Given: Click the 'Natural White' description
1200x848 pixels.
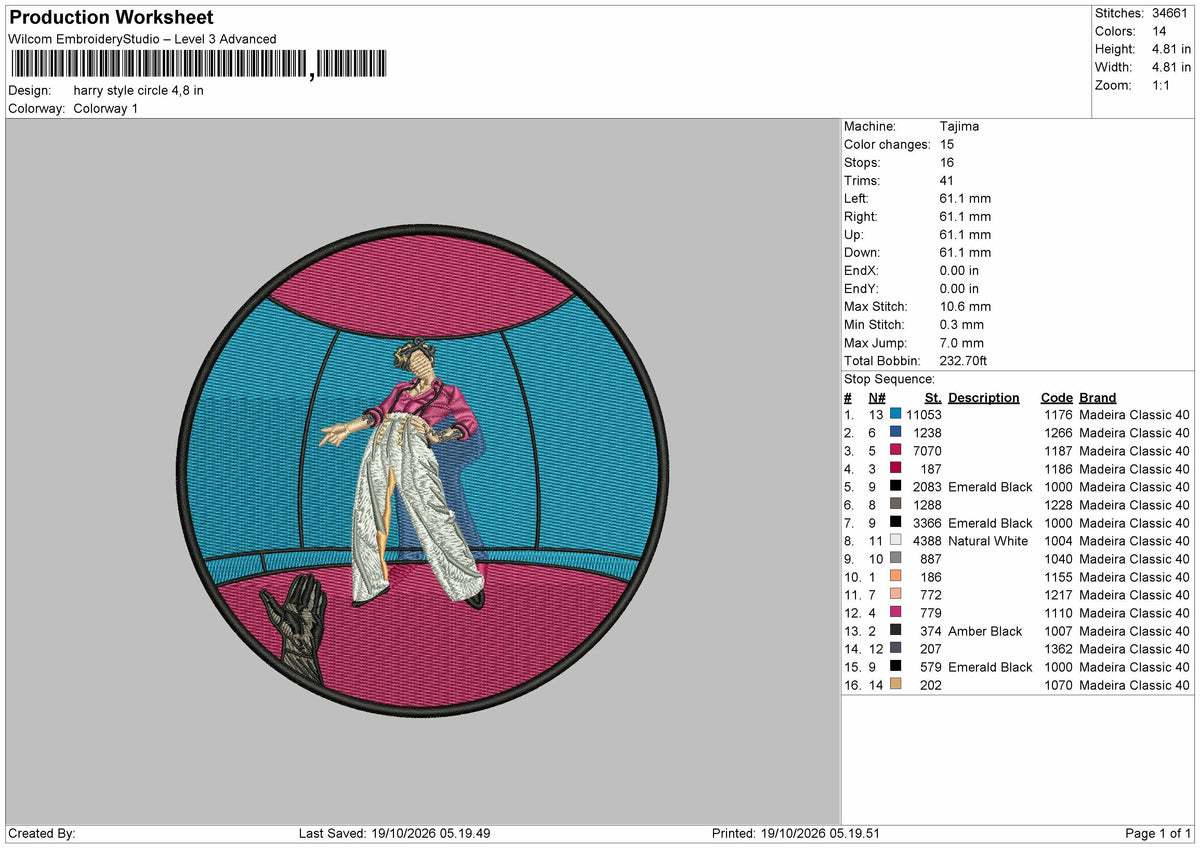Looking at the screenshot, I should tap(988, 541).
